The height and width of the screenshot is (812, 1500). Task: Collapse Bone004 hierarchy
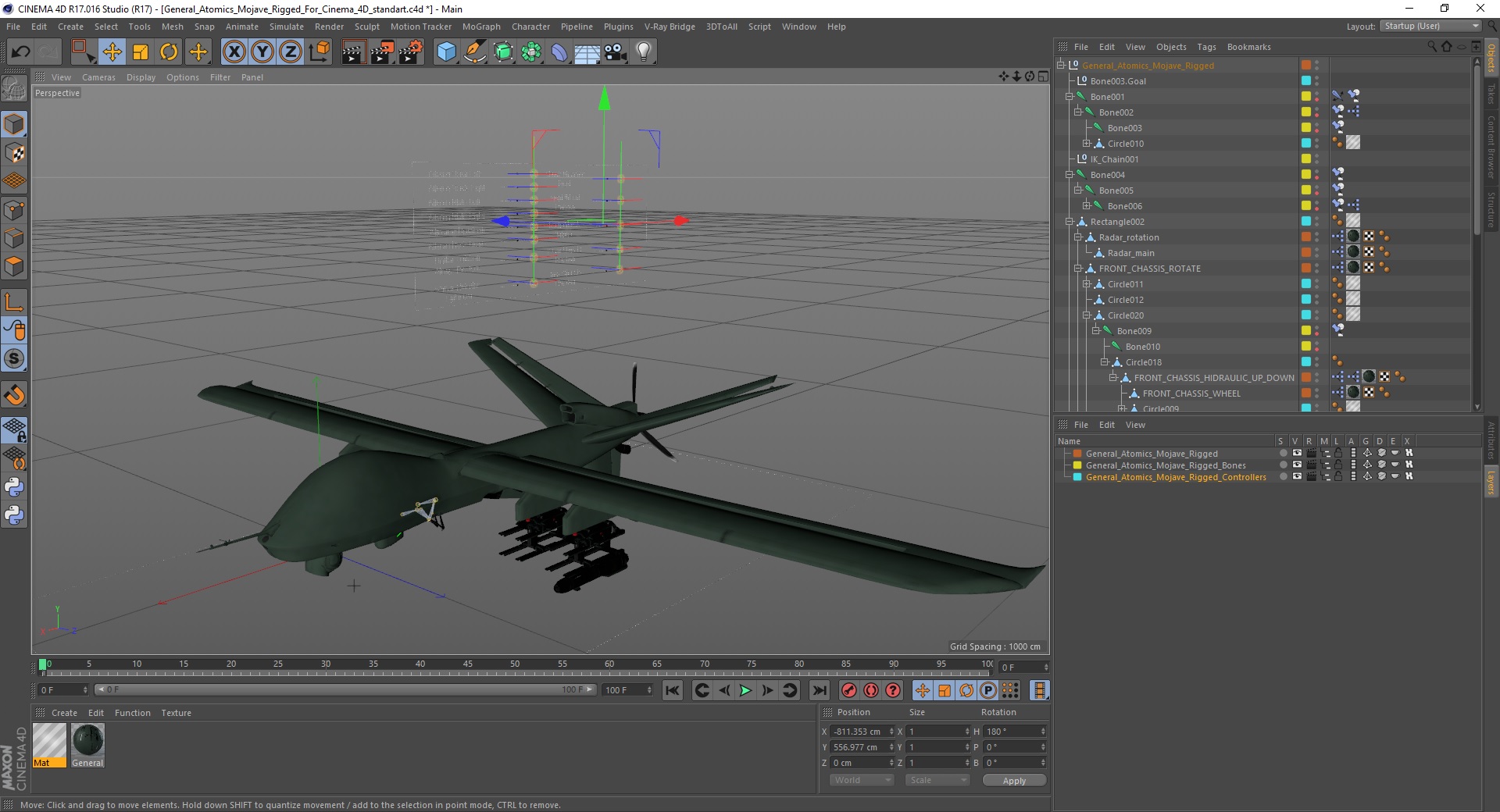coord(1070,175)
